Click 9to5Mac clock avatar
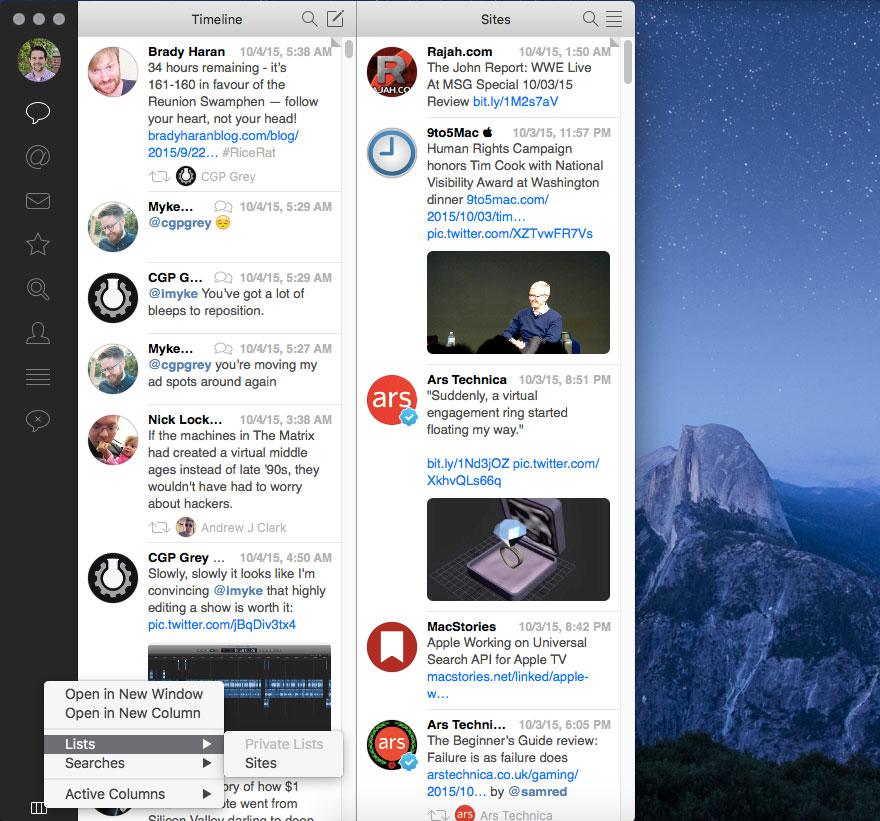Screen dimensions: 880x821 [392, 153]
